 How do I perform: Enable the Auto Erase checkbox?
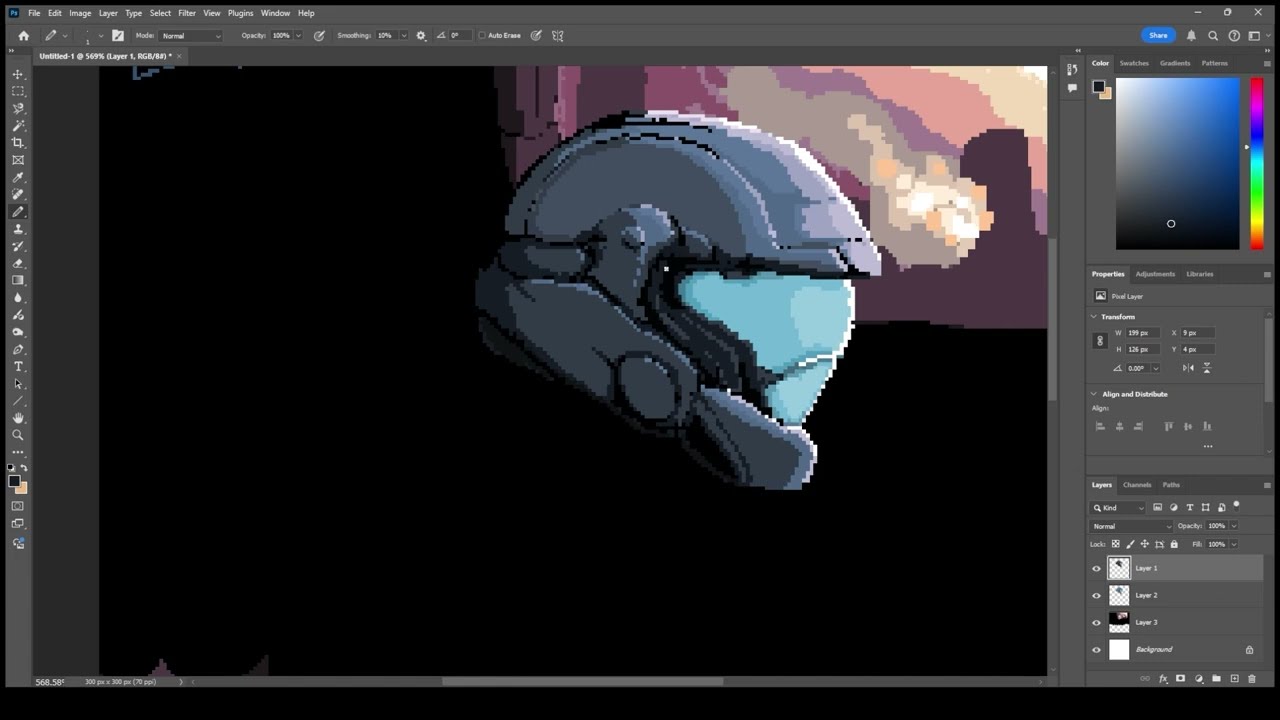(x=482, y=36)
